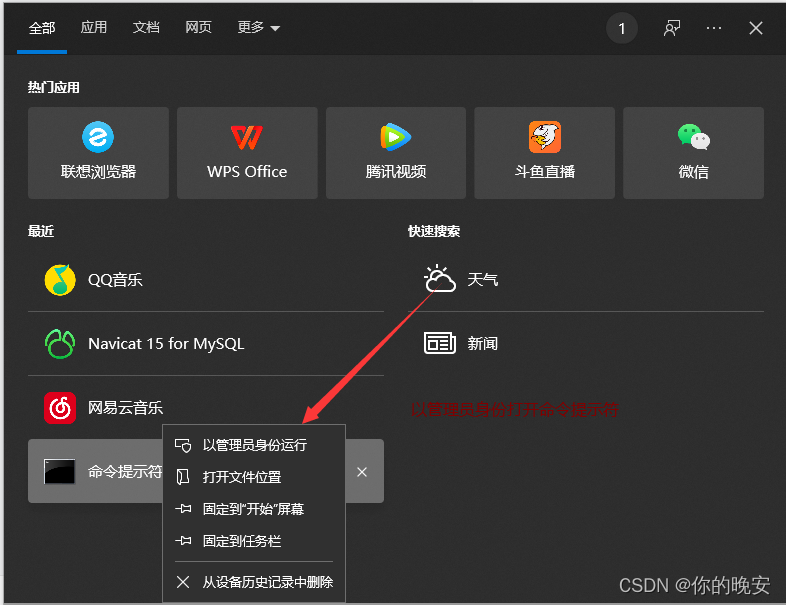Image resolution: width=786 pixels, height=605 pixels.
Task: Click the pin icon beside 固定到"开始"屏幕
Action: [183, 509]
